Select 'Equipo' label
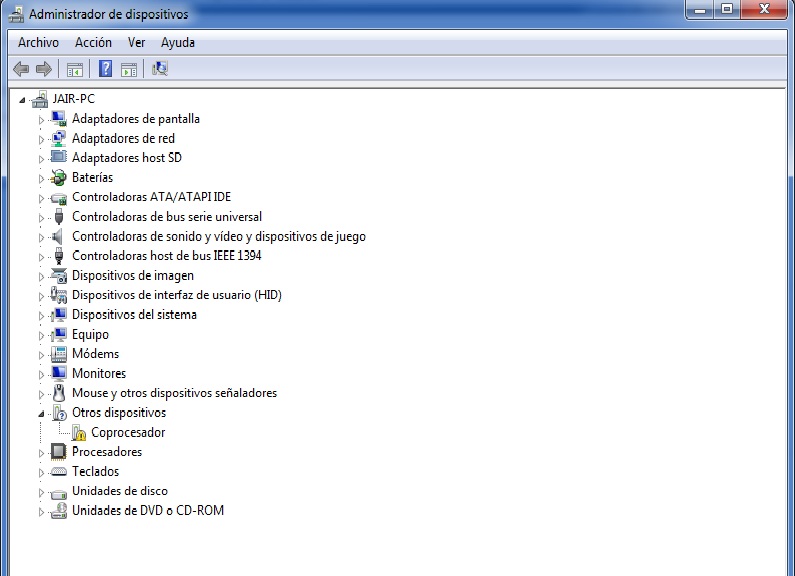Image resolution: width=795 pixels, height=576 pixels. point(90,335)
